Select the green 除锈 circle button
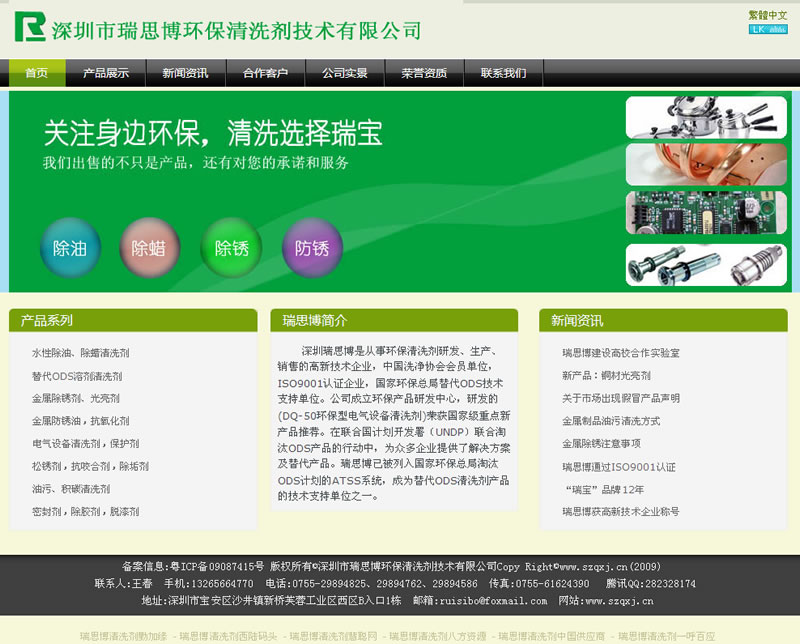Image resolution: width=800 pixels, height=644 pixels. [231, 248]
